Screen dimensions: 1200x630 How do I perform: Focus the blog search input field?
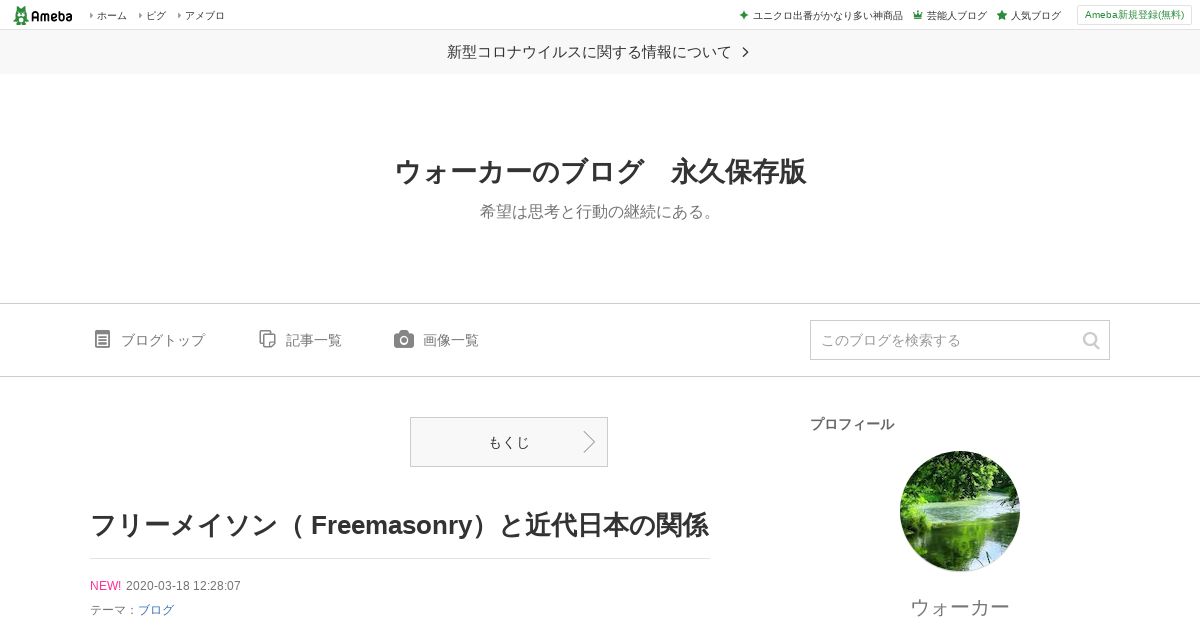coord(945,340)
